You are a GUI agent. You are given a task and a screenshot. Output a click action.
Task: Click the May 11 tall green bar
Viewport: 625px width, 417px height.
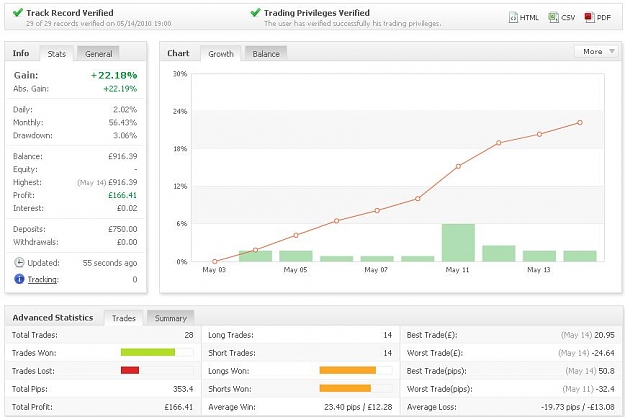click(458, 243)
